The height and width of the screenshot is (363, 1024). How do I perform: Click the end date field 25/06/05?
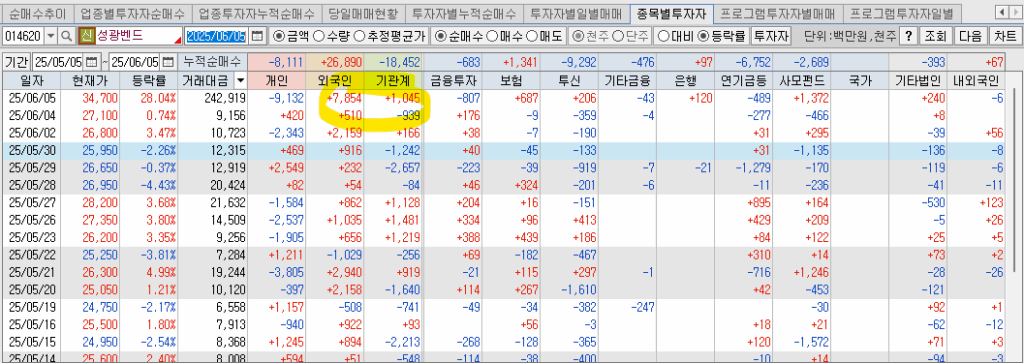click(135, 63)
